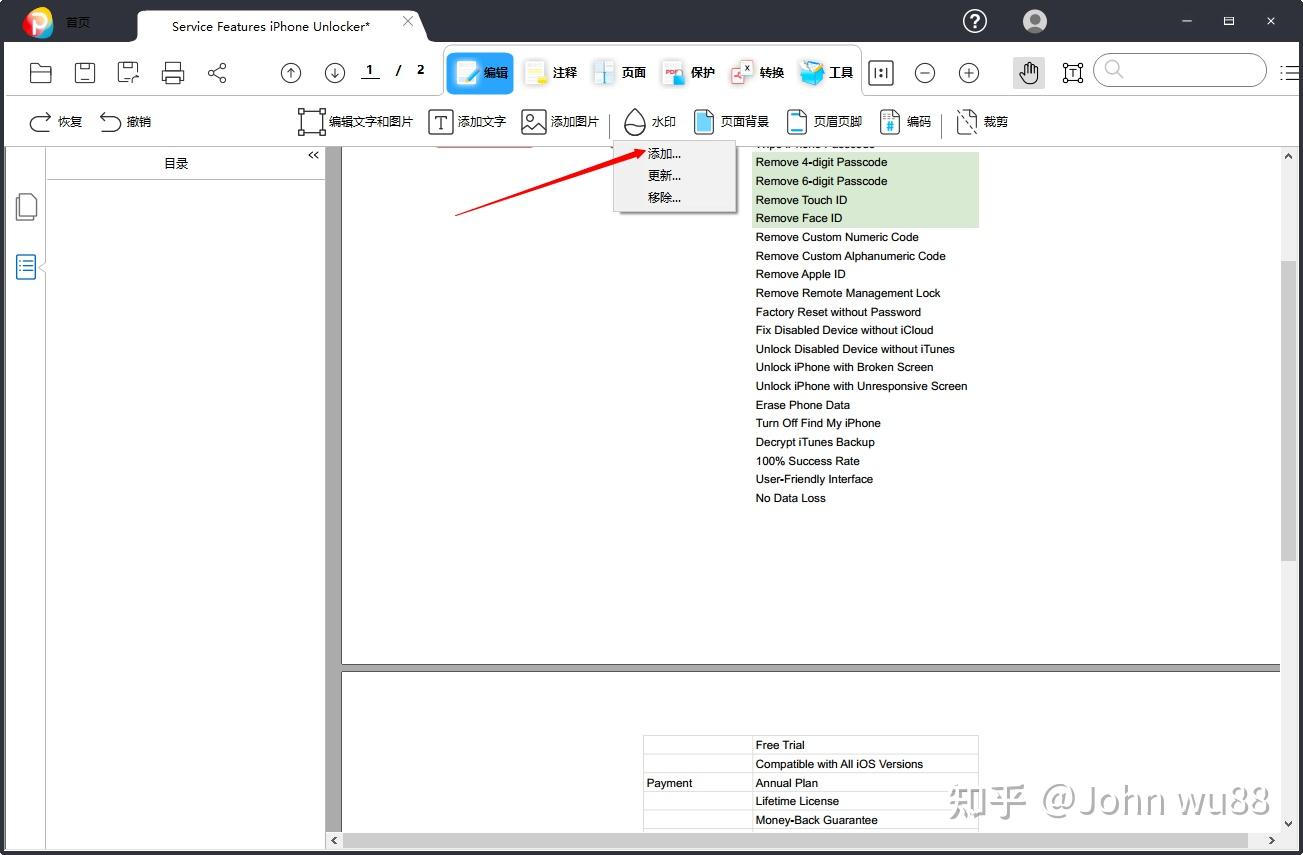Go to the next page using the down arrow
Viewport: 1303px width, 855px height.
pyautogui.click(x=335, y=72)
